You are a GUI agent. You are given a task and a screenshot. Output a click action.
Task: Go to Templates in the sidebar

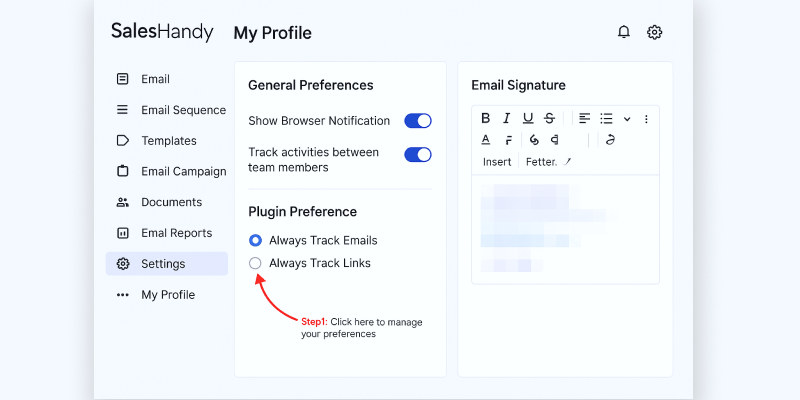coord(167,141)
